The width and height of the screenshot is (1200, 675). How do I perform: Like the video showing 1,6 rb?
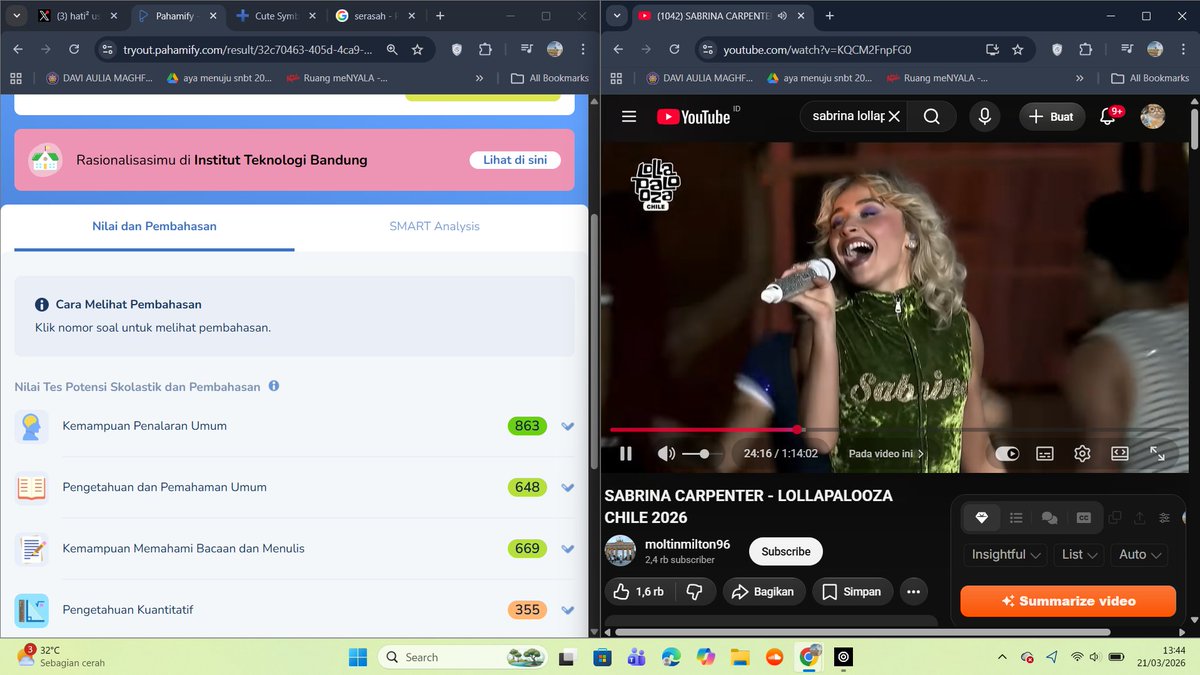[639, 592]
